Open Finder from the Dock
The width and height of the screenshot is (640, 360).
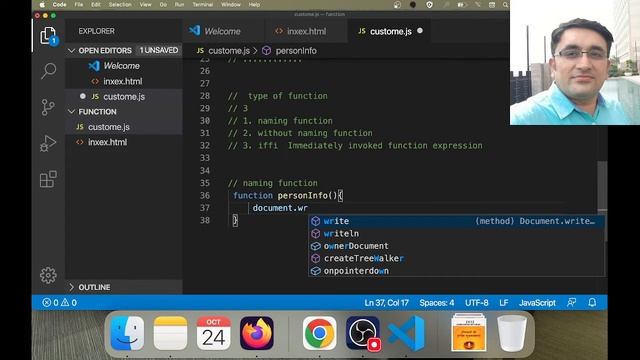pyautogui.click(x=127, y=333)
